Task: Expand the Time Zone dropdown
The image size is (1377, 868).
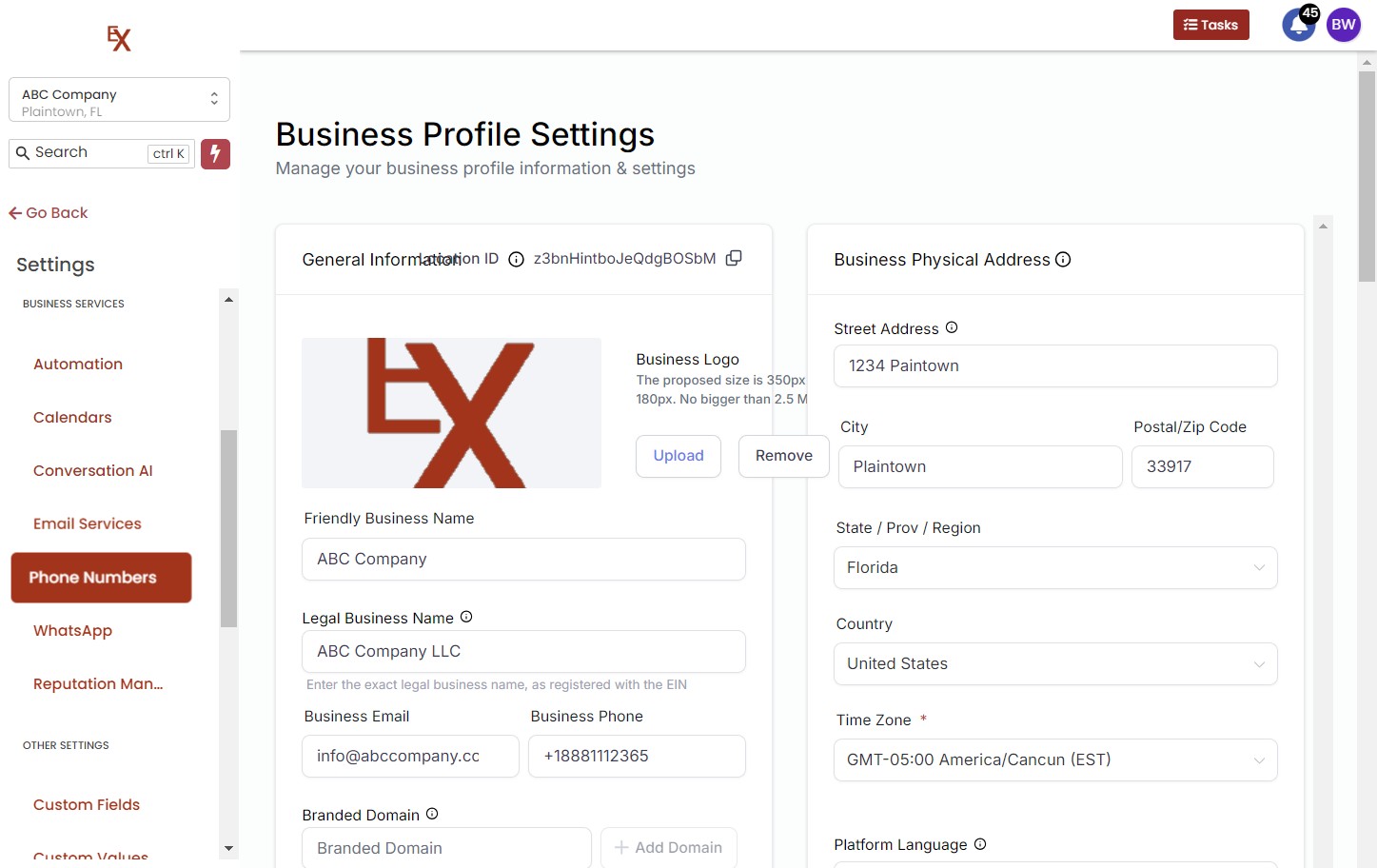Action: (1055, 760)
